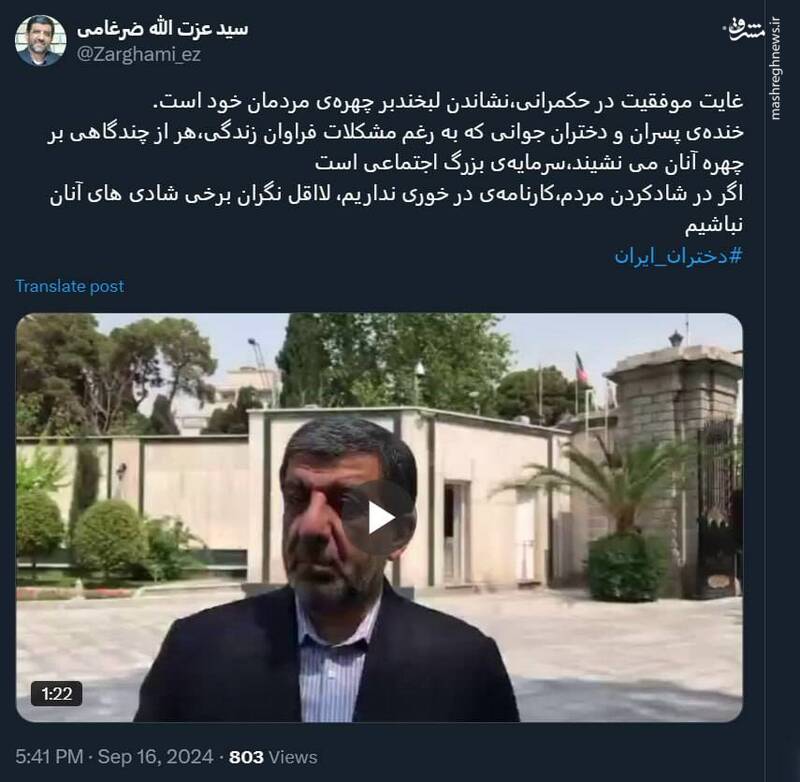Click the 5:41 PM timestamp
The height and width of the screenshot is (782, 800).
point(49,756)
